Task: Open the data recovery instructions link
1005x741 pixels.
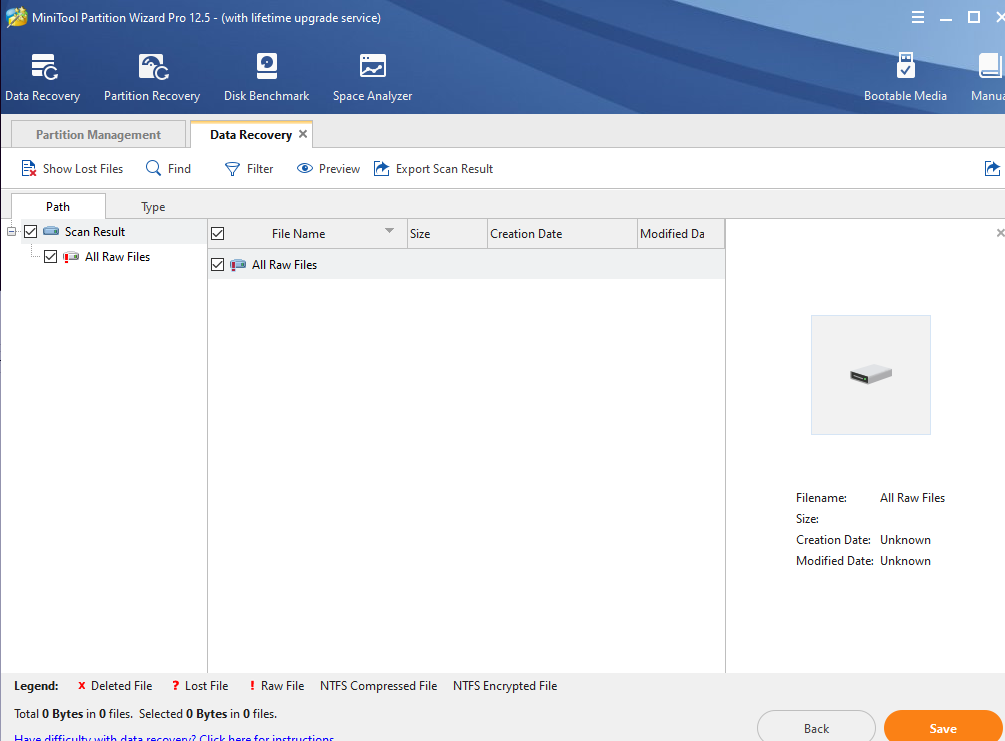Action: [x=174, y=737]
